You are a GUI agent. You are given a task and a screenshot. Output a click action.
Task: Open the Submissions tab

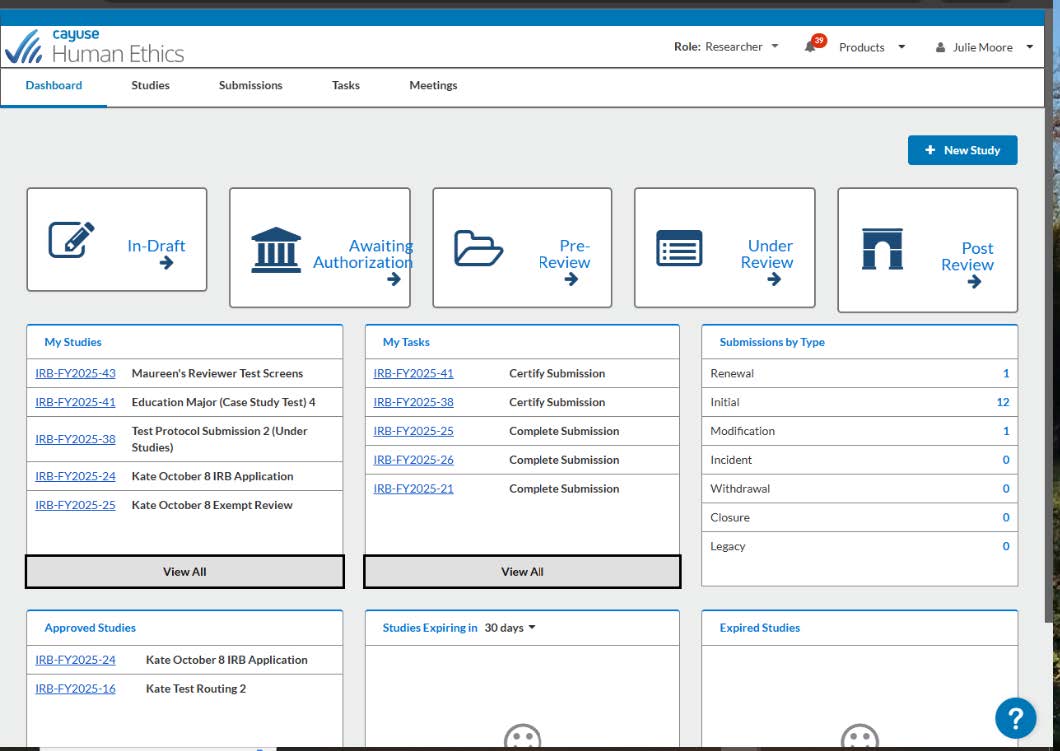coord(251,85)
